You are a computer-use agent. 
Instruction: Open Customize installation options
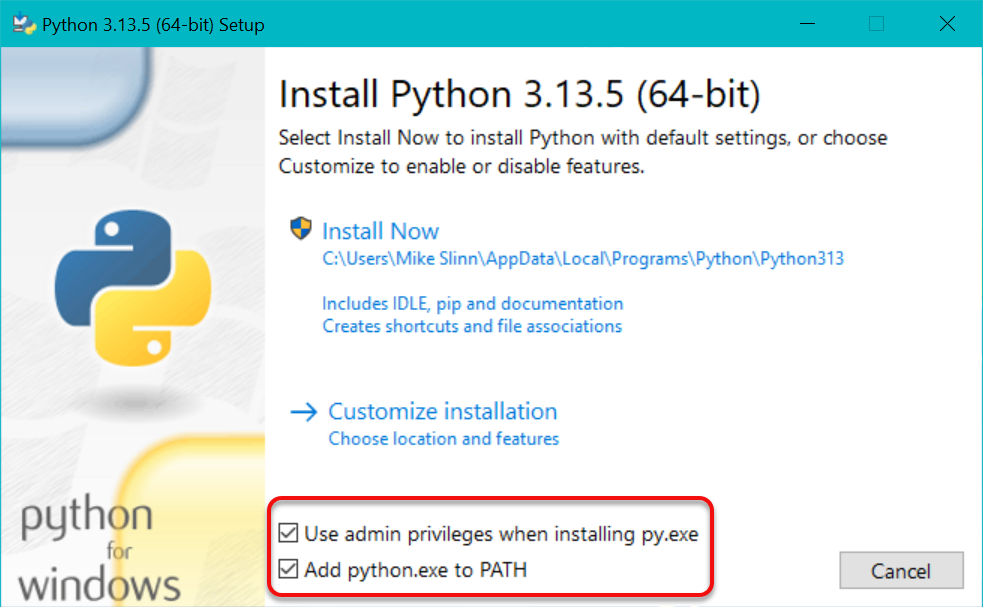tap(442, 411)
